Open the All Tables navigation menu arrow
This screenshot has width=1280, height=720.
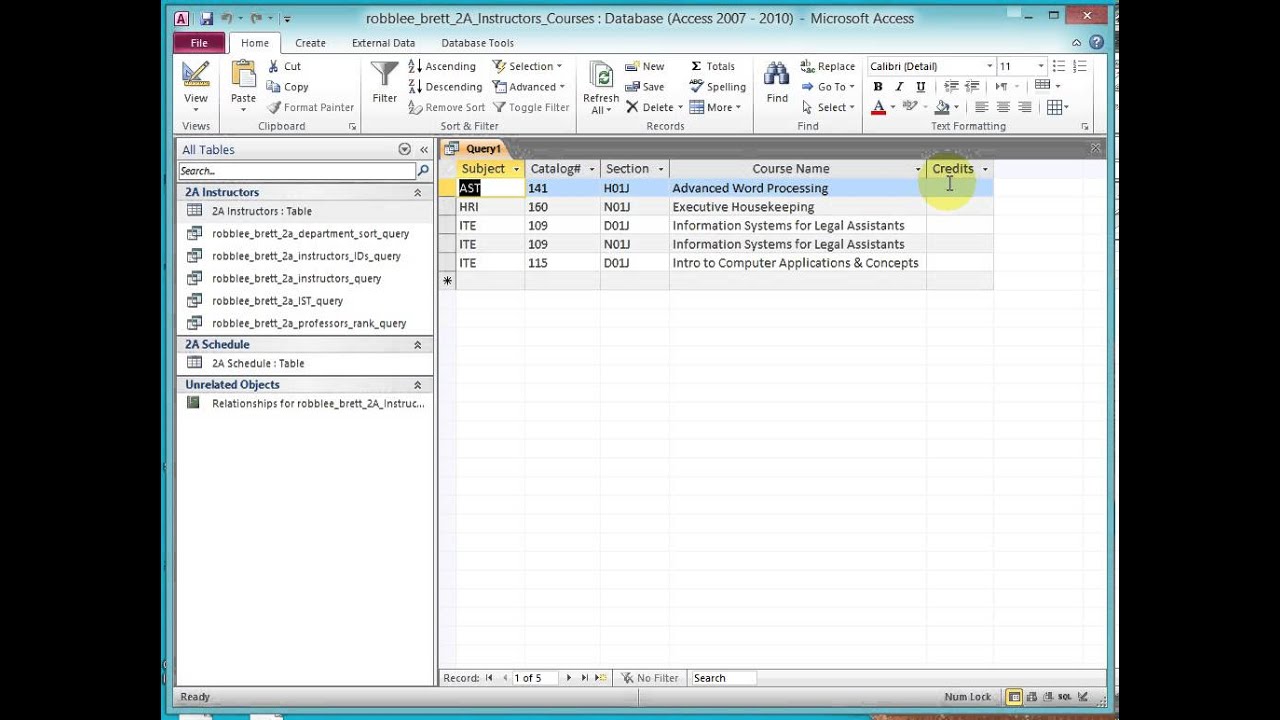[x=404, y=149]
